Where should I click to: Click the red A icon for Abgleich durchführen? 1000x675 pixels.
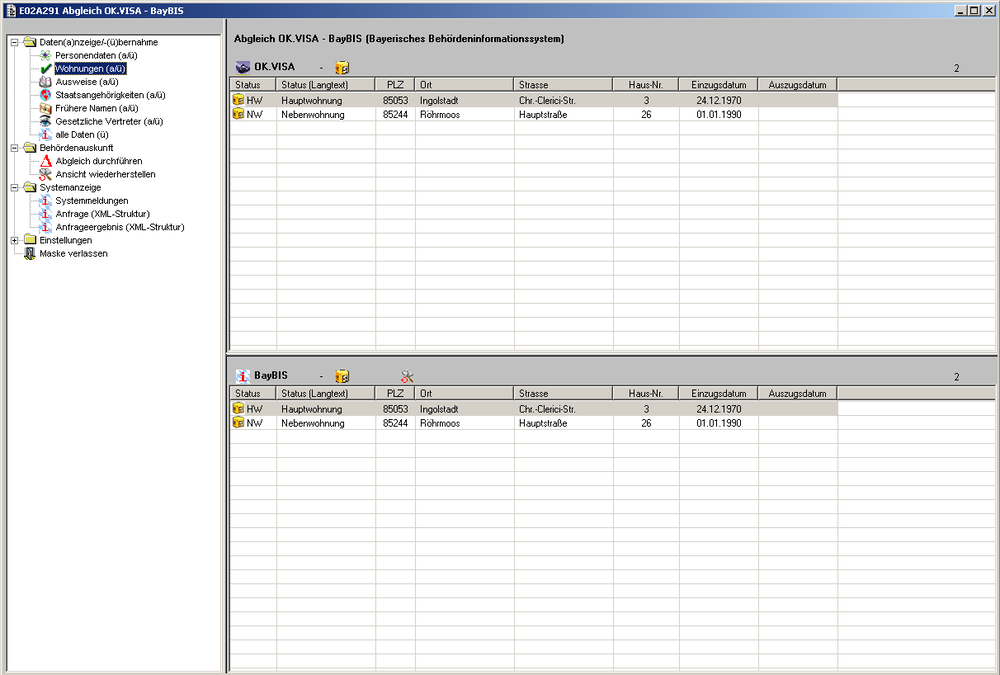pyautogui.click(x=46, y=161)
